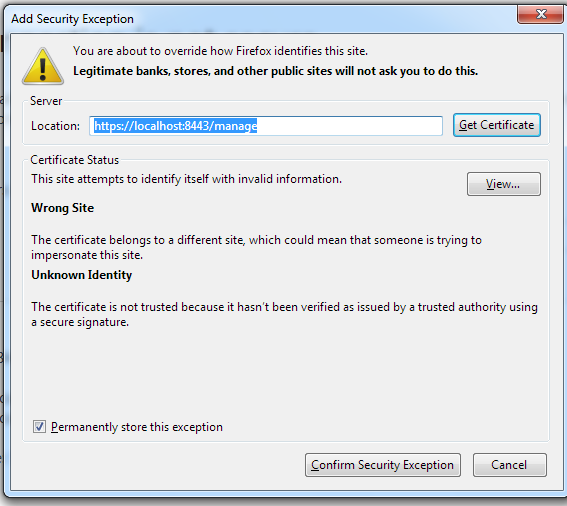Click the 'certificate belongs to a different site' paragraph

[256, 247]
